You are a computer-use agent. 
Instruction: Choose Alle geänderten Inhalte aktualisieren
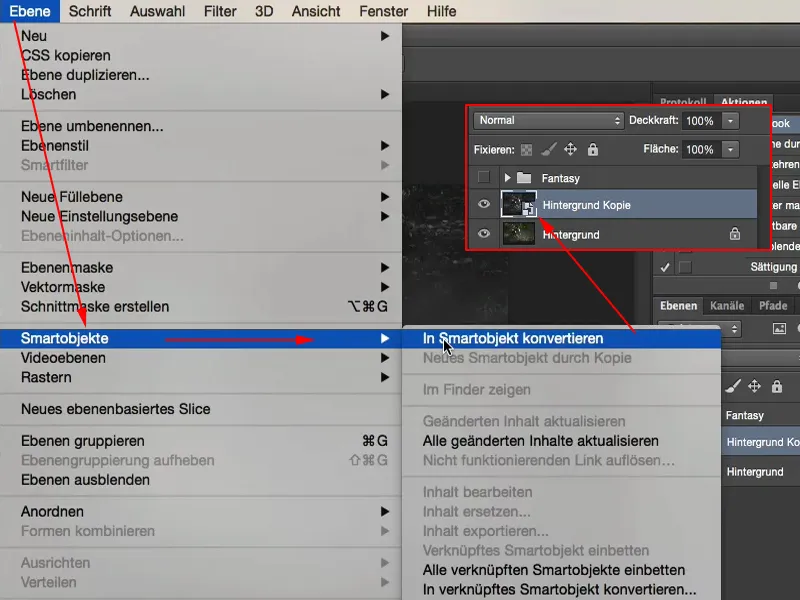[562, 441]
